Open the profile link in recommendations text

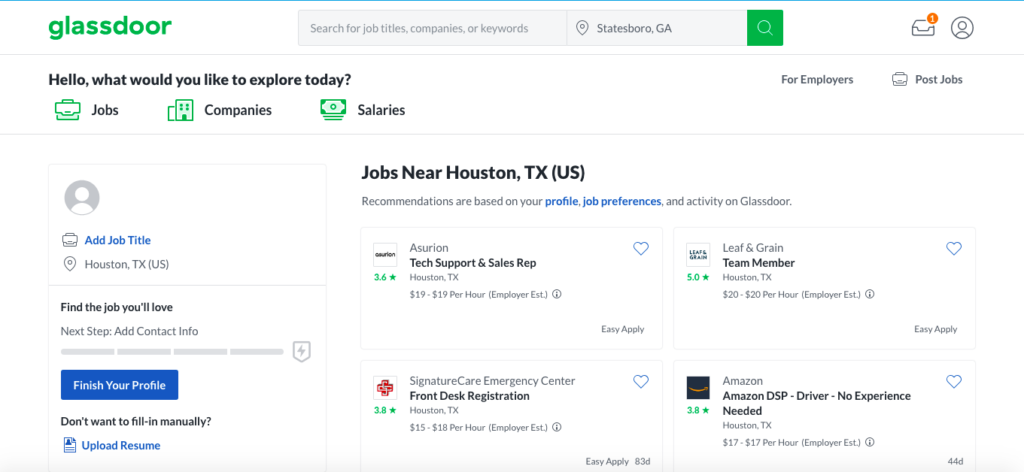coord(561,201)
